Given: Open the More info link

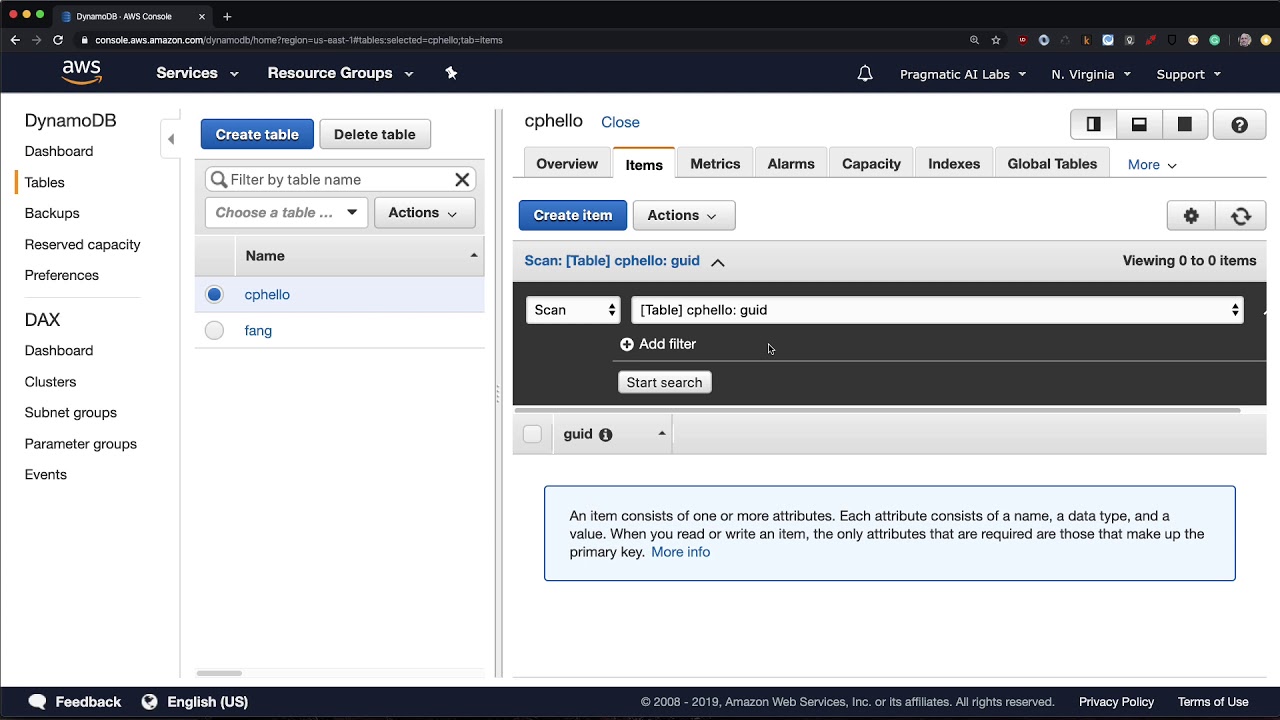Looking at the screenshot, I should [x=680, y=552].
